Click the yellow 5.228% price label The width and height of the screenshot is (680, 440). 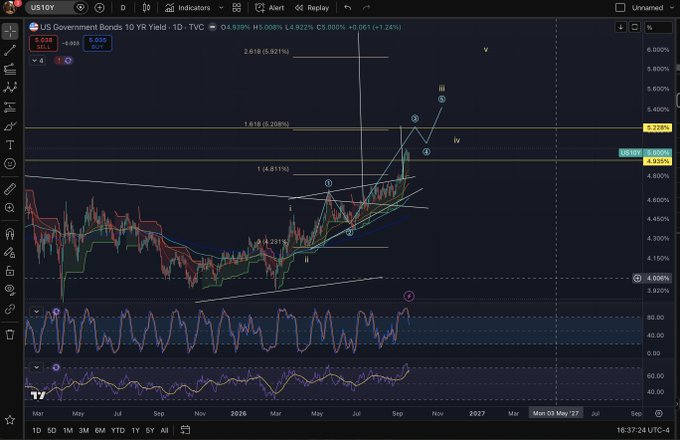pos(658,128)
